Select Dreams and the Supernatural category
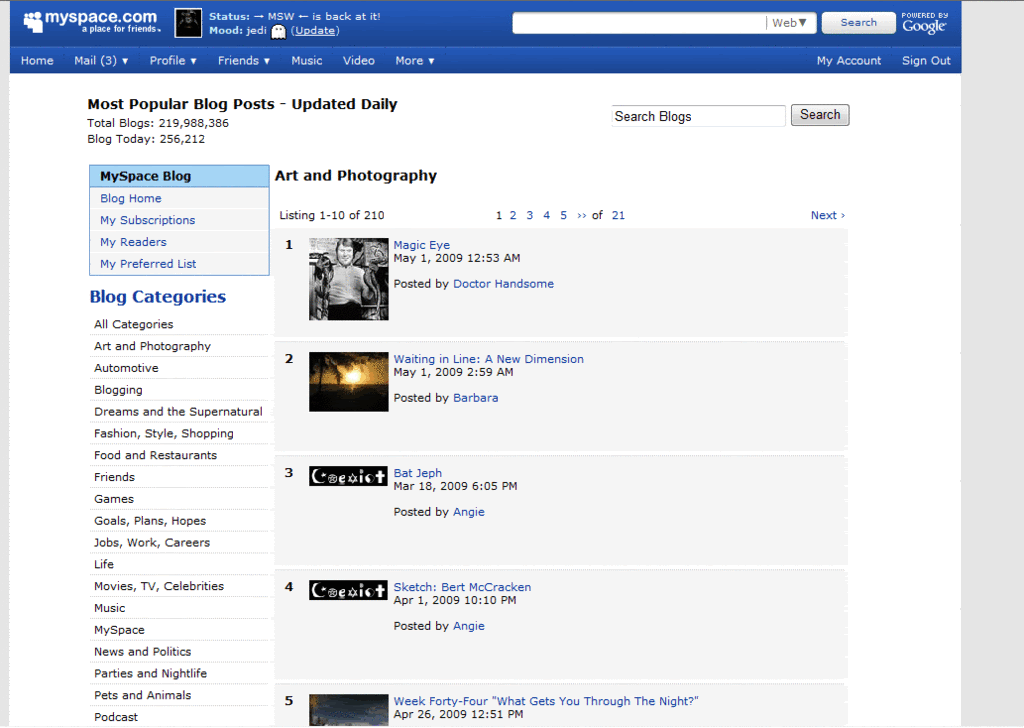Viewport: 1024px width, 728px height. tap(178, 412)
